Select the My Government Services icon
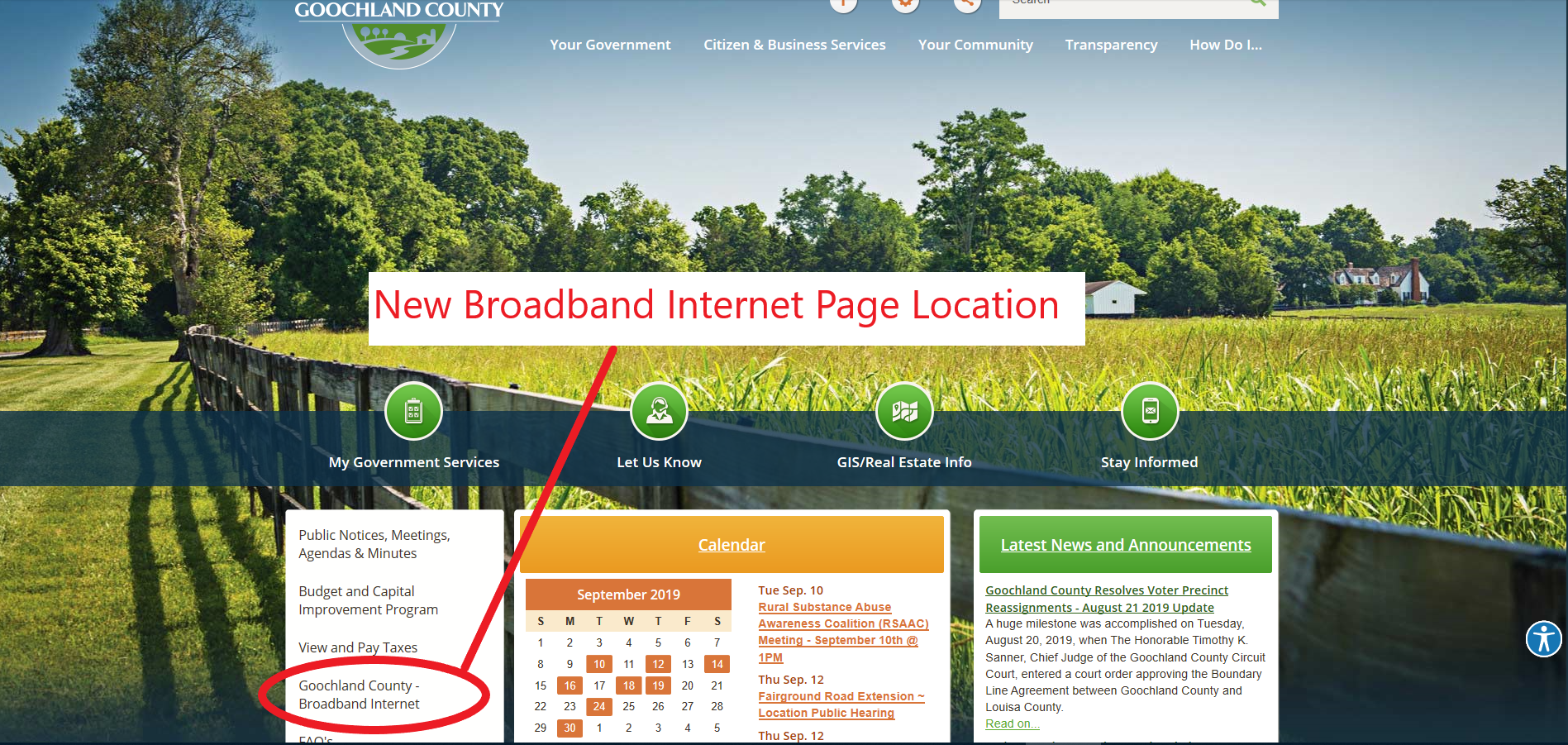Viewport: 1568px width, 745px height. (413, 411)
